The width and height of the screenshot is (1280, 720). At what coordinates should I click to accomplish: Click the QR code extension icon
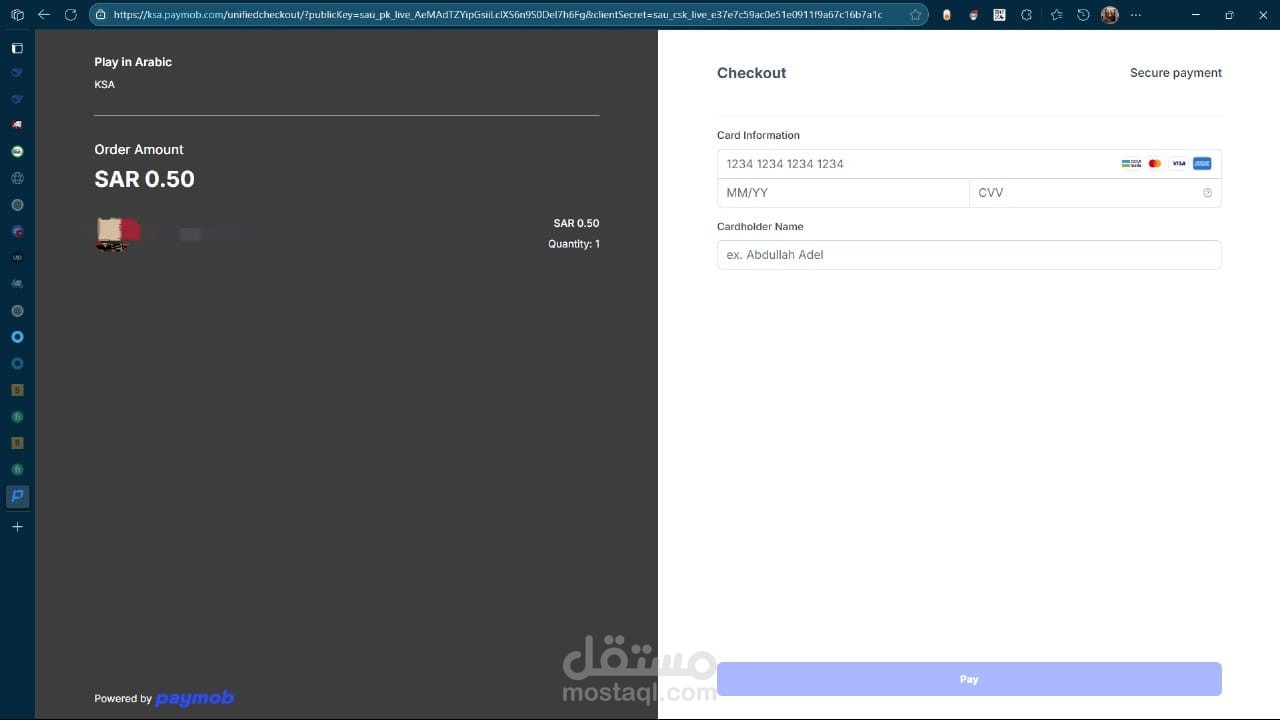pyautogui.click(x=999, y=15)
